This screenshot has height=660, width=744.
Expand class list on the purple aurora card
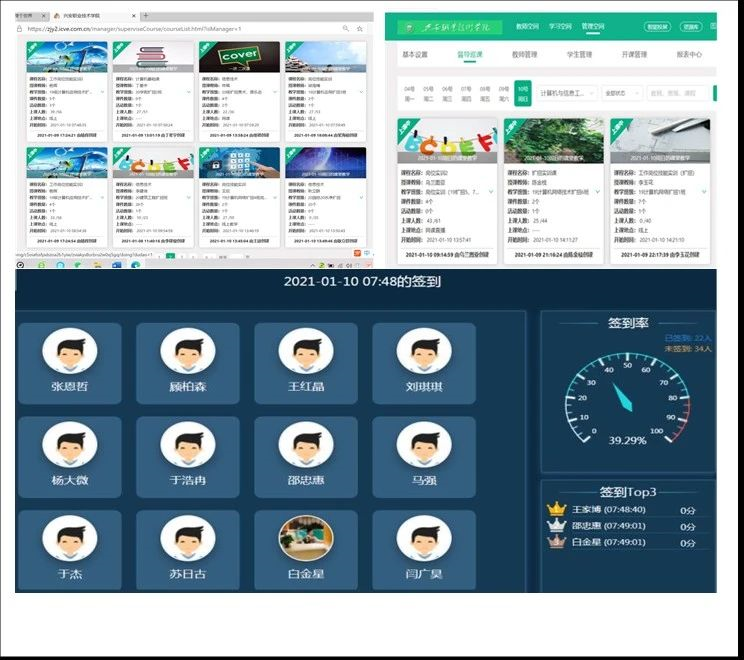pyautogui.click(x=362, y=197)
